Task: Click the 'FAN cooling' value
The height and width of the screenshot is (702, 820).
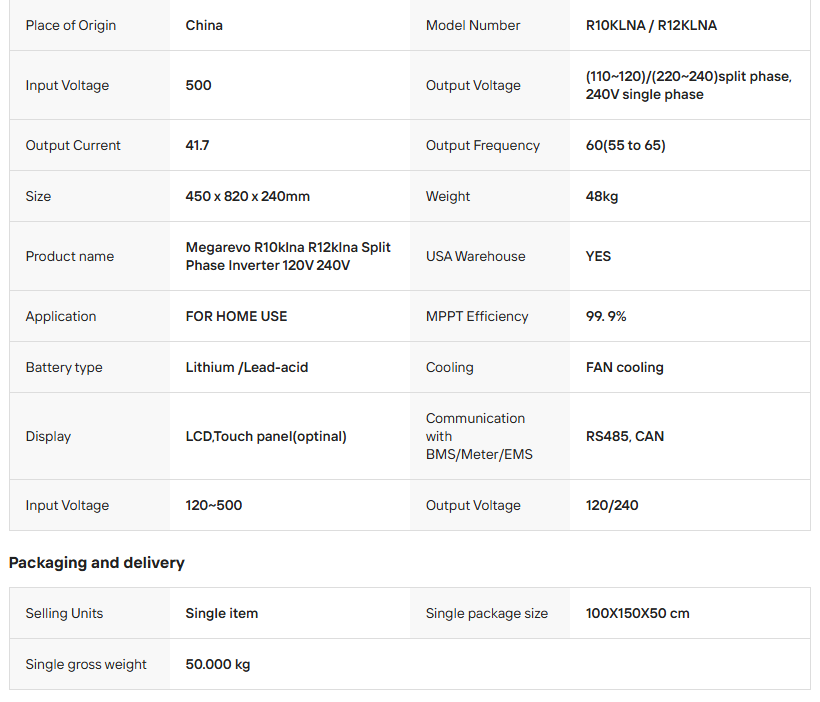Action: click(x=625, y=367)
